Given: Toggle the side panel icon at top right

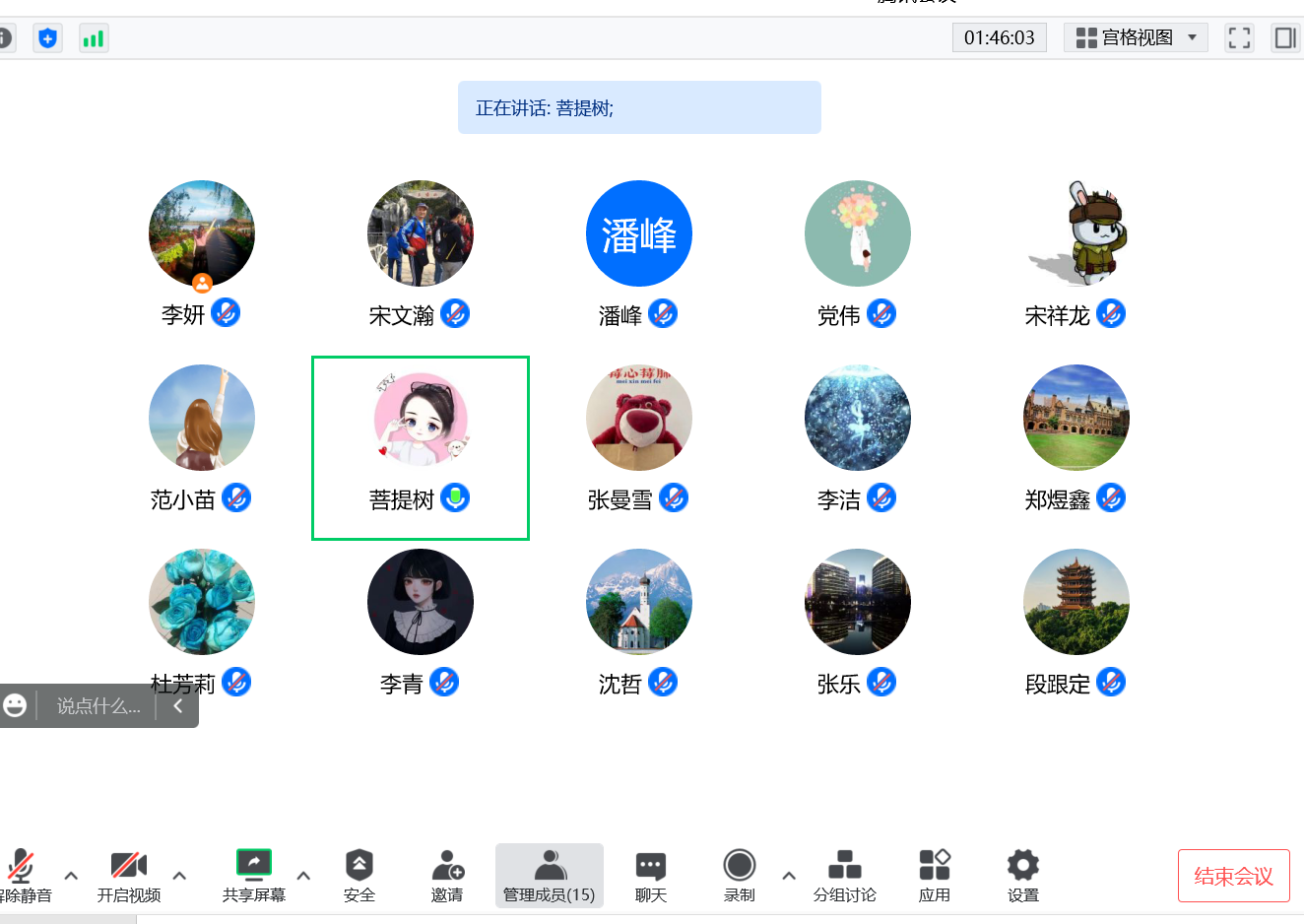Looking at the screenshot, I should click(1285, 38).
